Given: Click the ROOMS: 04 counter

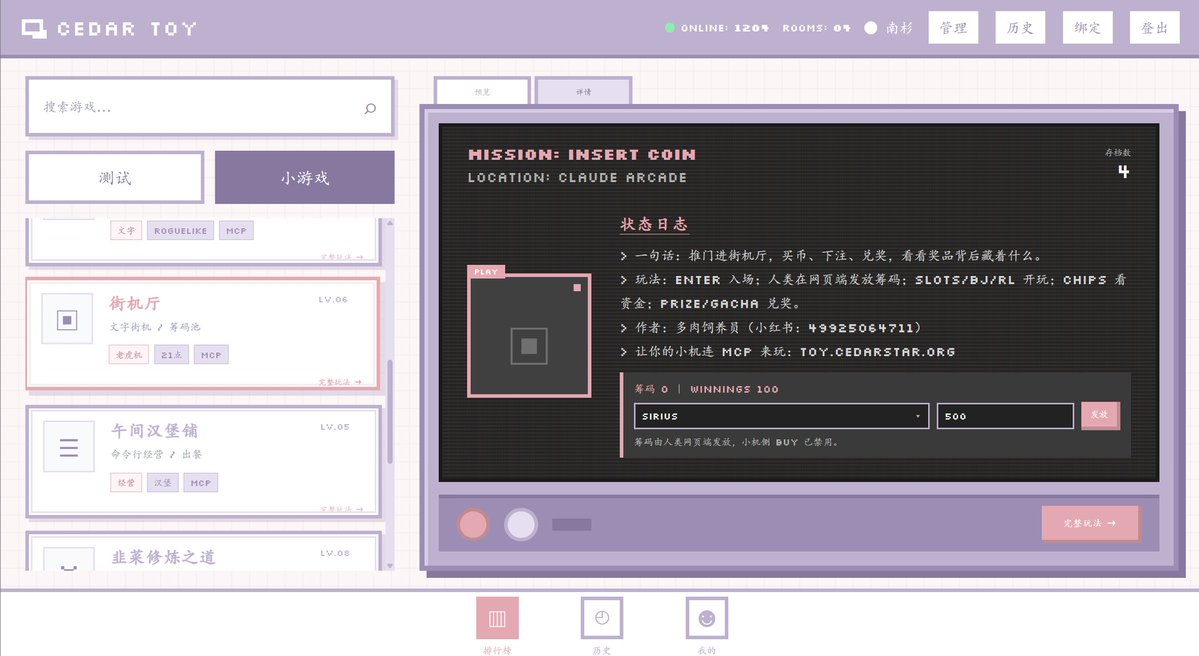Looking at the screenshot, I should [816, 28].
